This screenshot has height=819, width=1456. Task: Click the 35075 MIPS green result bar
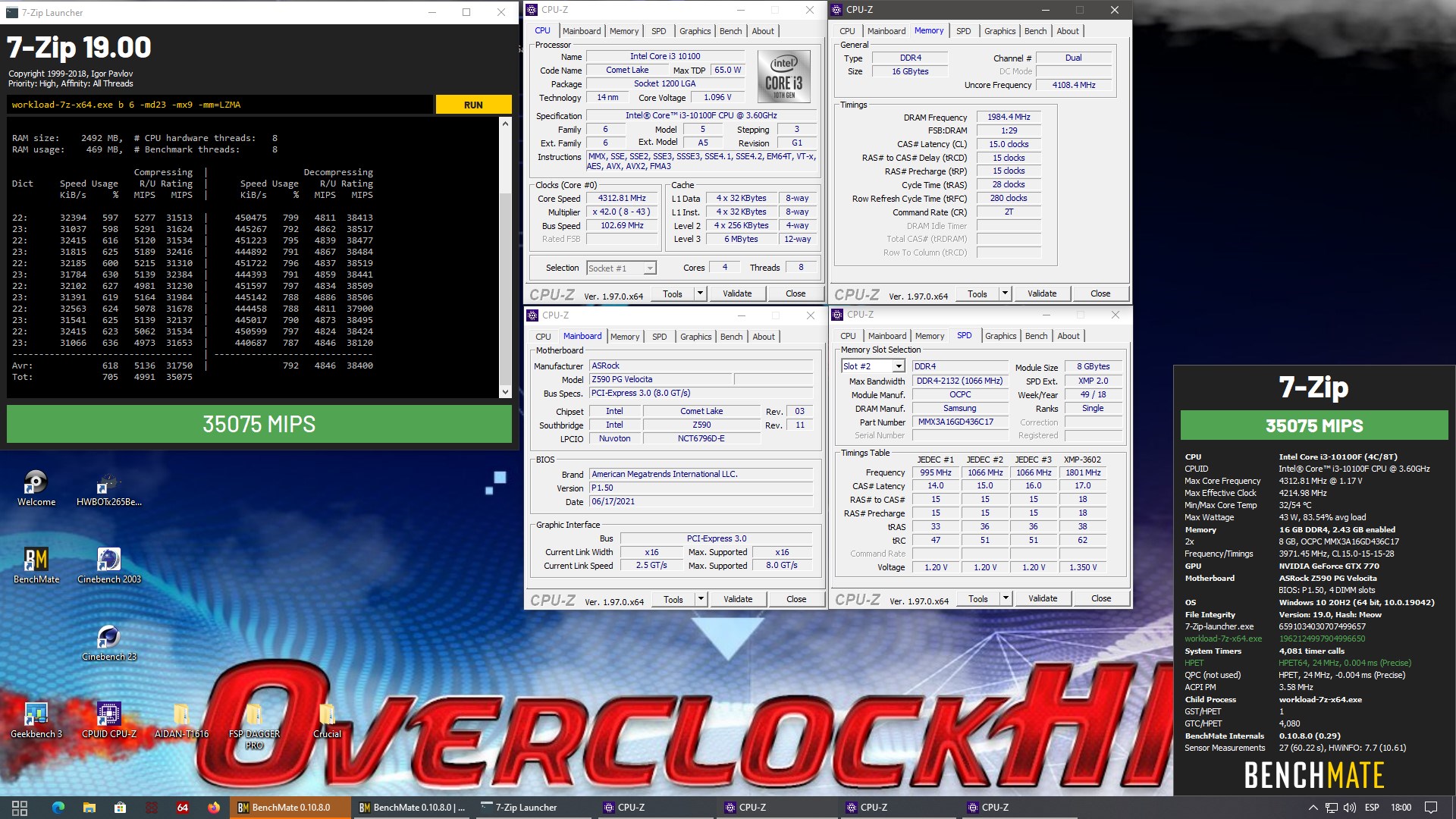pyautogui.click(x=259, y=424)
